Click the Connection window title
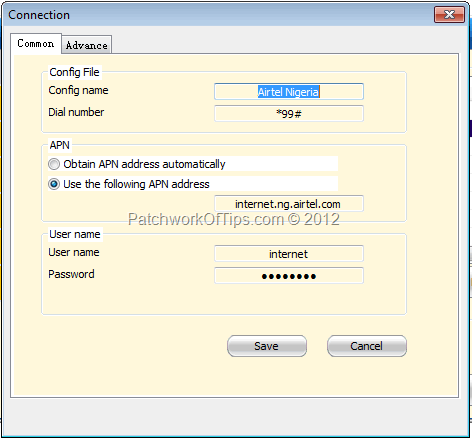This screenshot has height=440, width=472. [39, 15]
